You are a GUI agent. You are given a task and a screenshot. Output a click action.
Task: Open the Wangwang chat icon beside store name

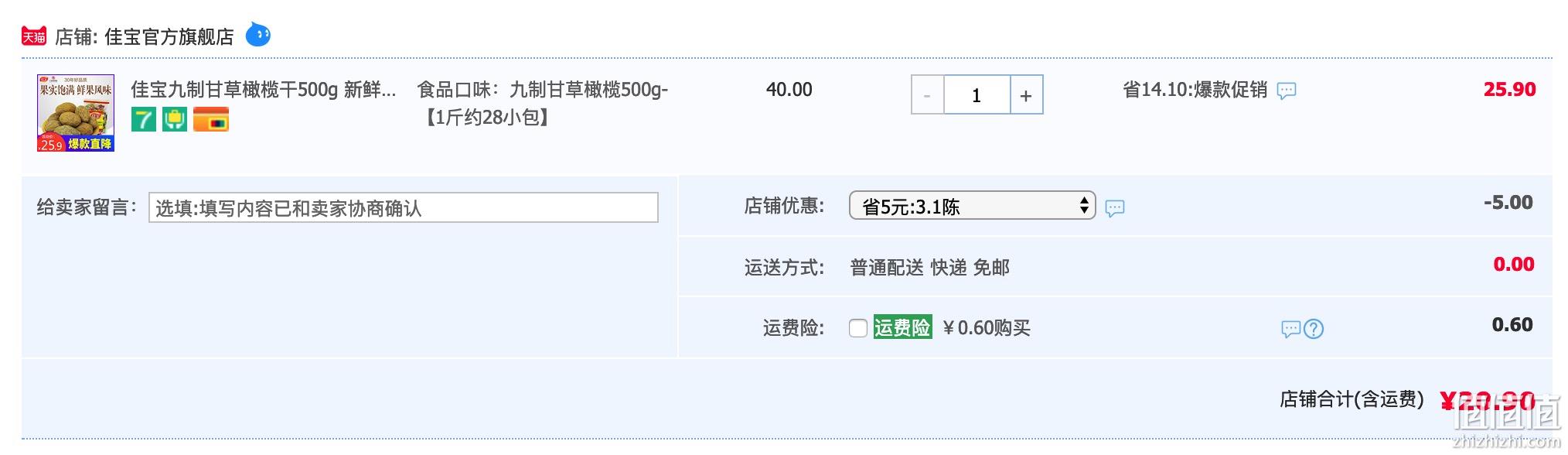258,35
